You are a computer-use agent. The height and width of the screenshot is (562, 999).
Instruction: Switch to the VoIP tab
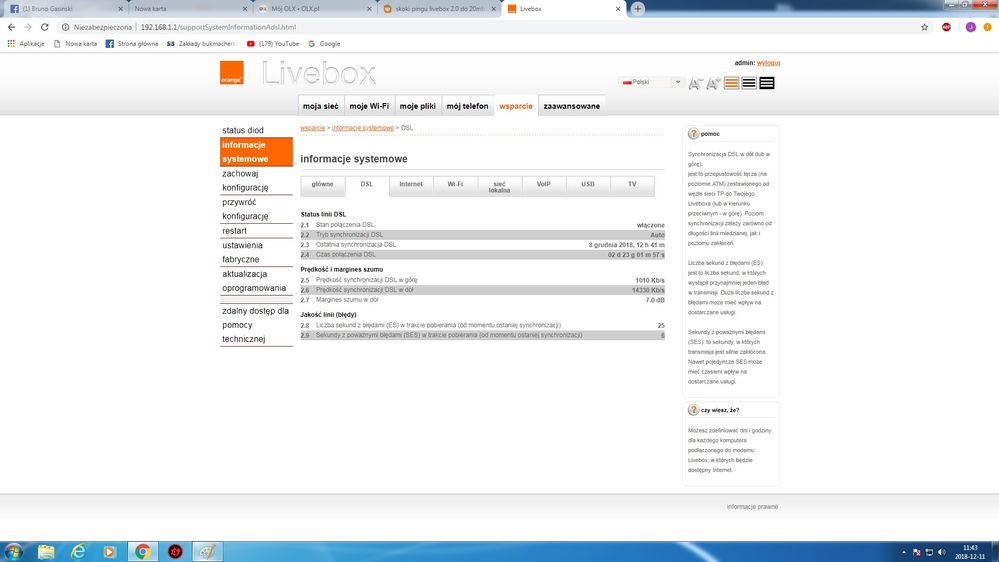tap(543, 185)
